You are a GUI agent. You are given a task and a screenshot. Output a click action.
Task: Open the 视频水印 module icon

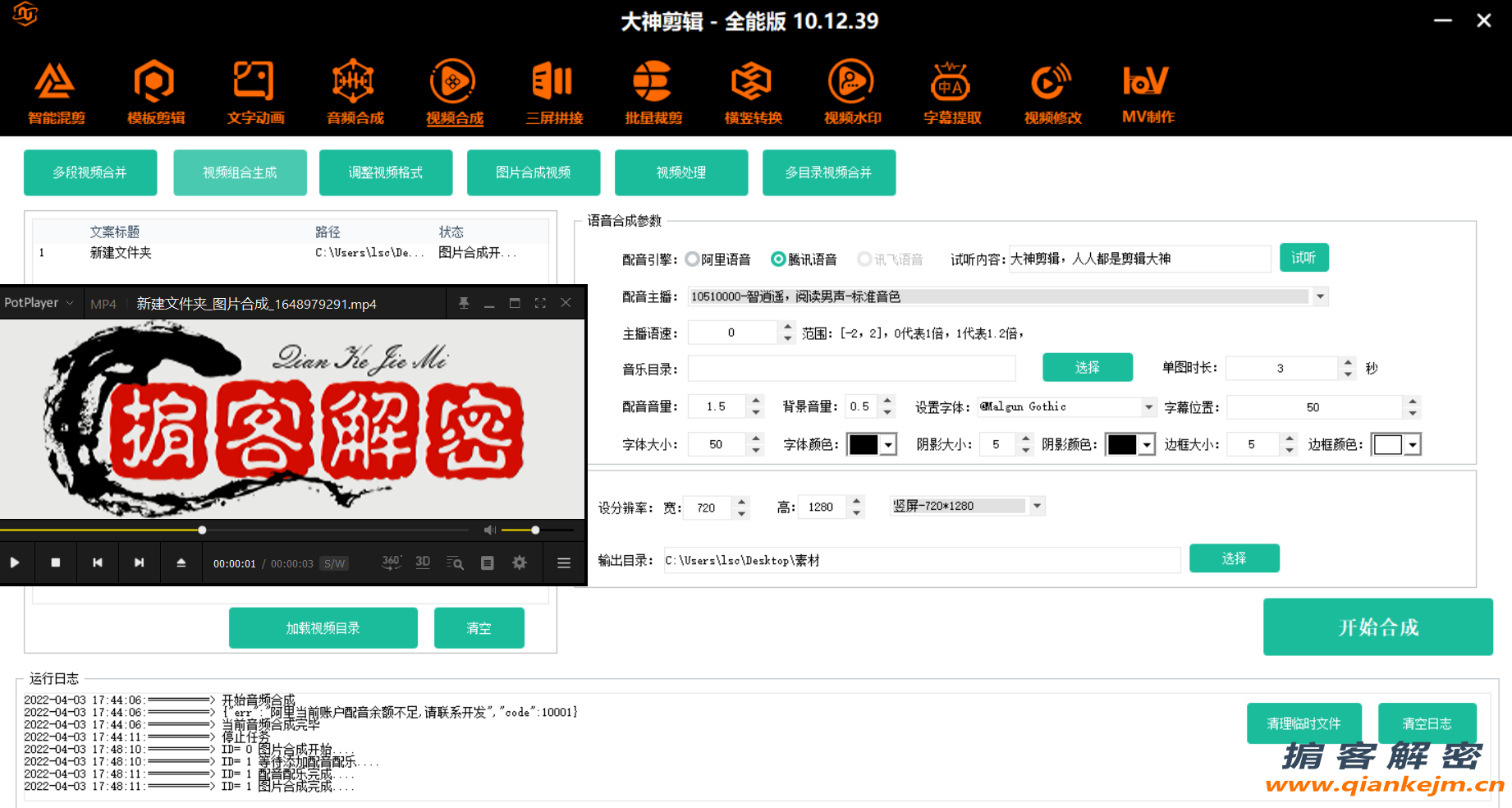[x=852, y=92]
